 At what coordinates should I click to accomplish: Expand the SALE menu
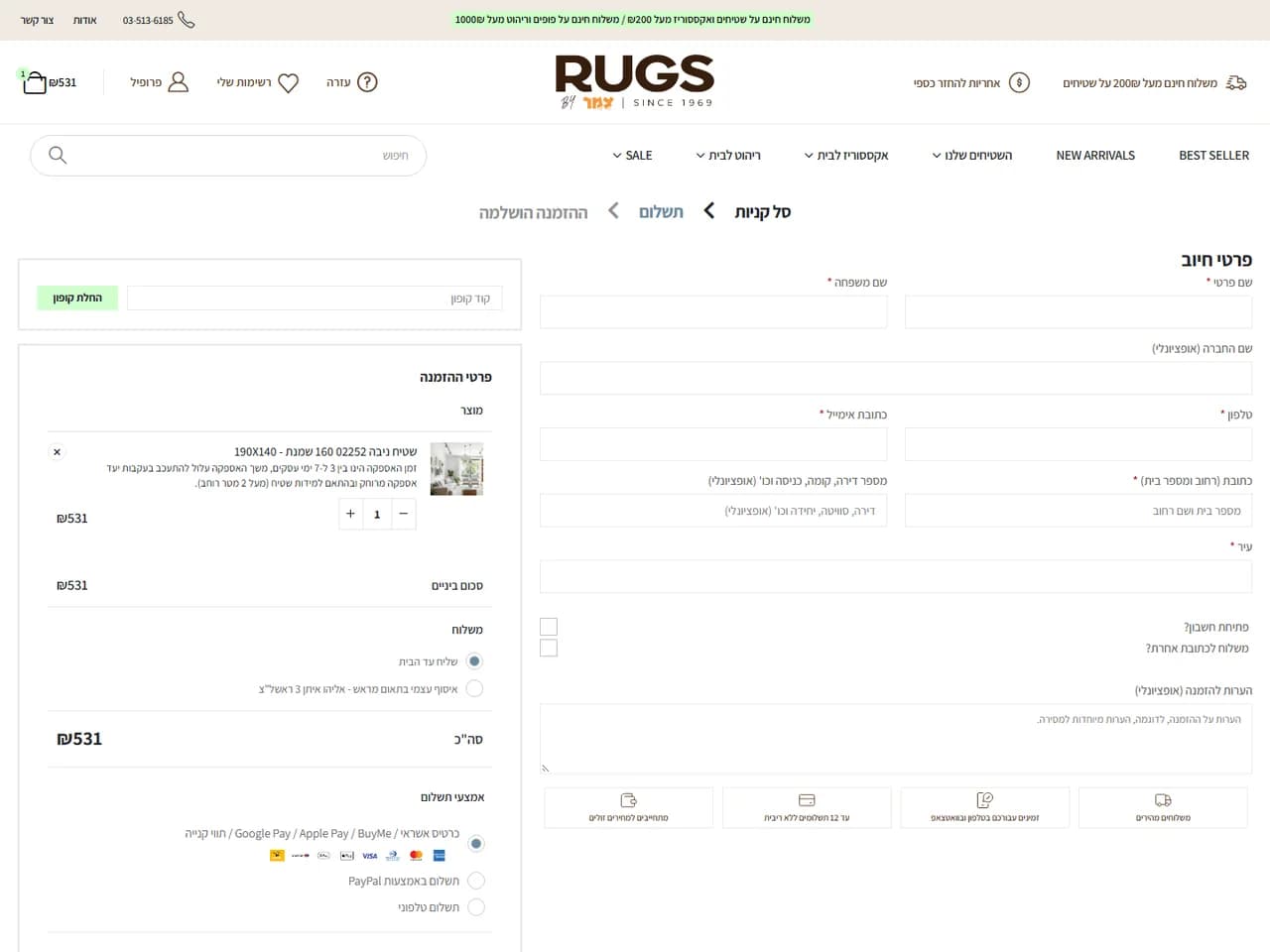[632, 156]
